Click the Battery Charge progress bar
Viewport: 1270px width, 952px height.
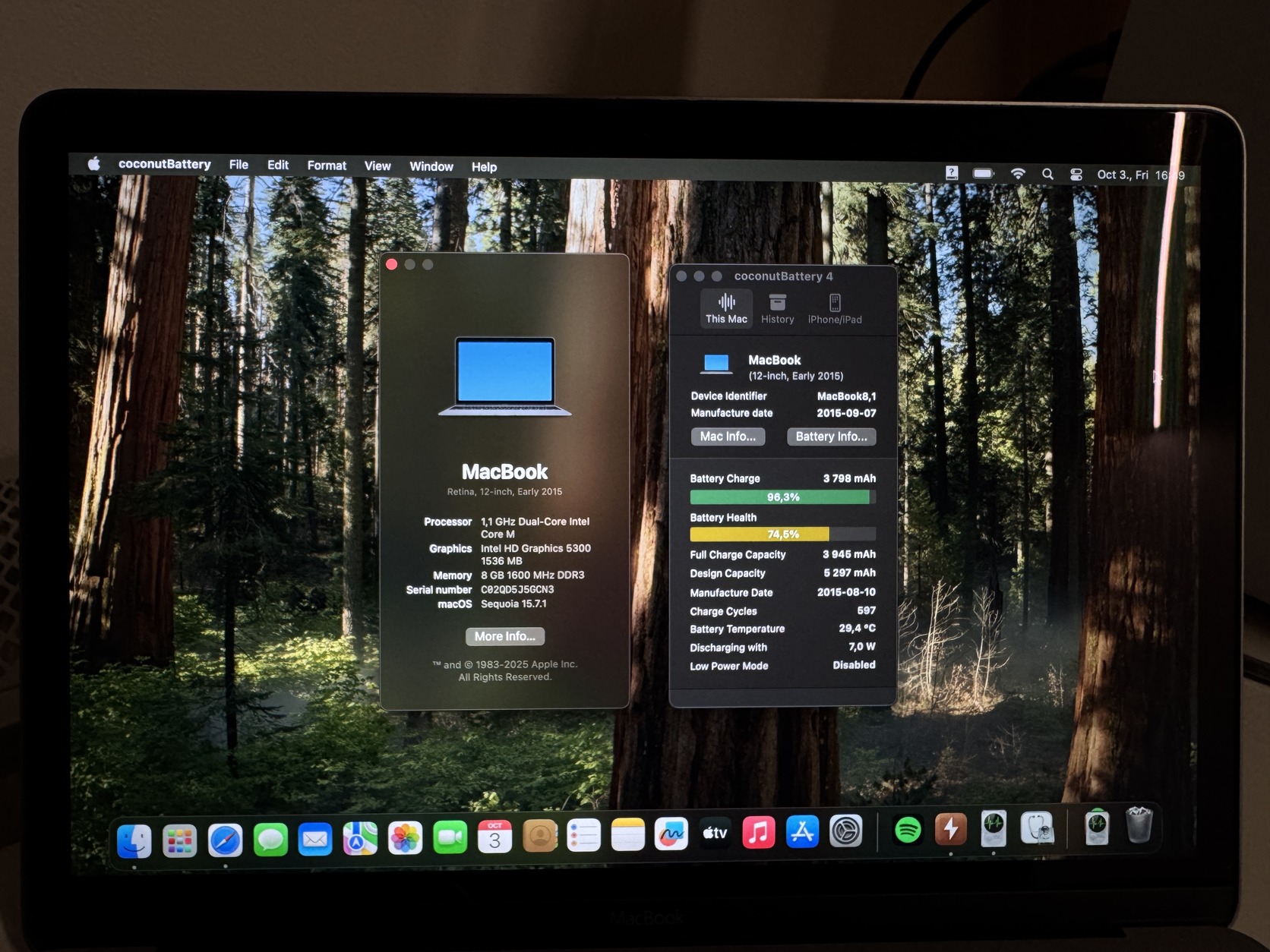(x=782, y=497)
